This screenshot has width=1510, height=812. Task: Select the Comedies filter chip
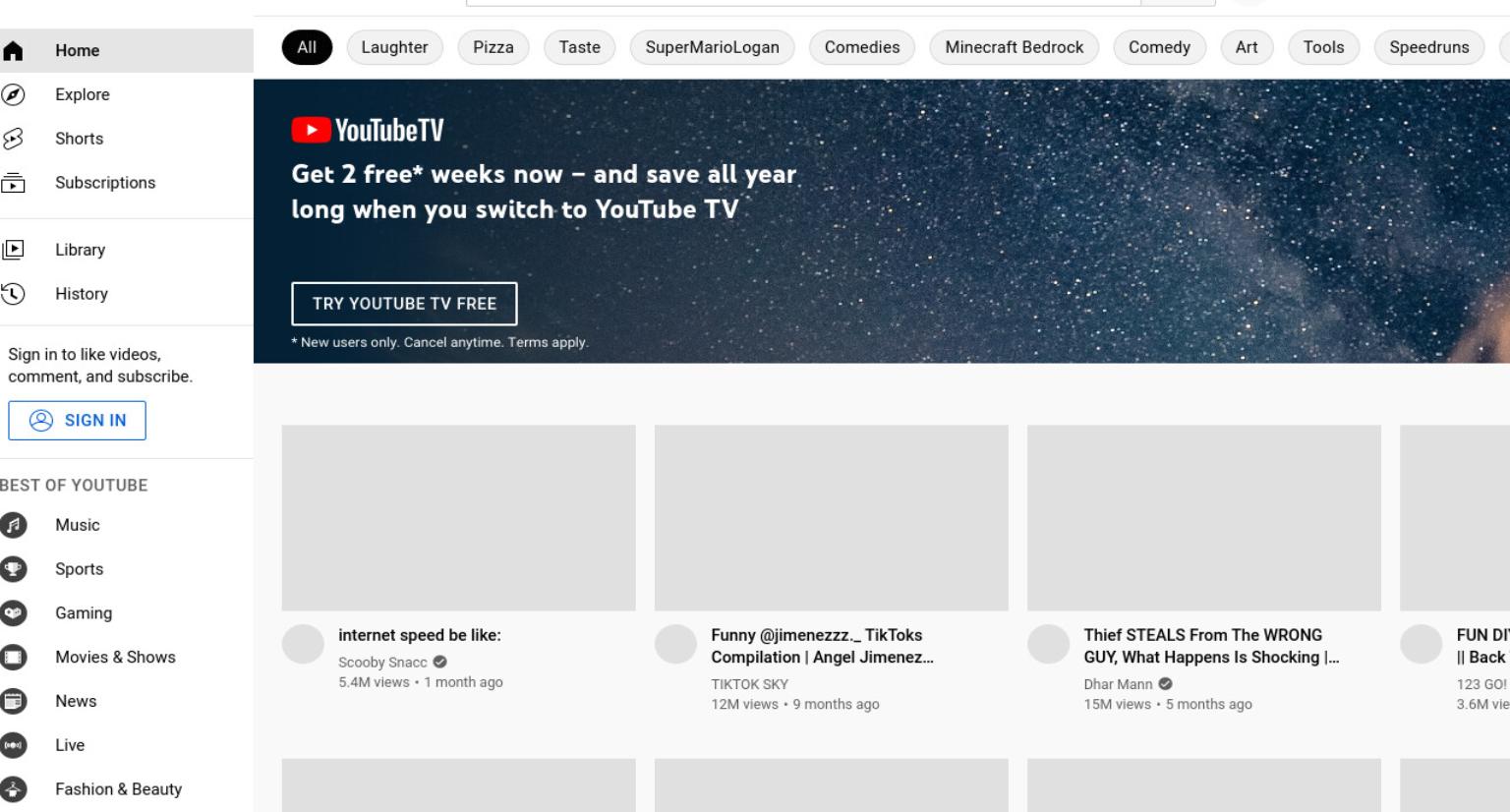click(862, 47)
